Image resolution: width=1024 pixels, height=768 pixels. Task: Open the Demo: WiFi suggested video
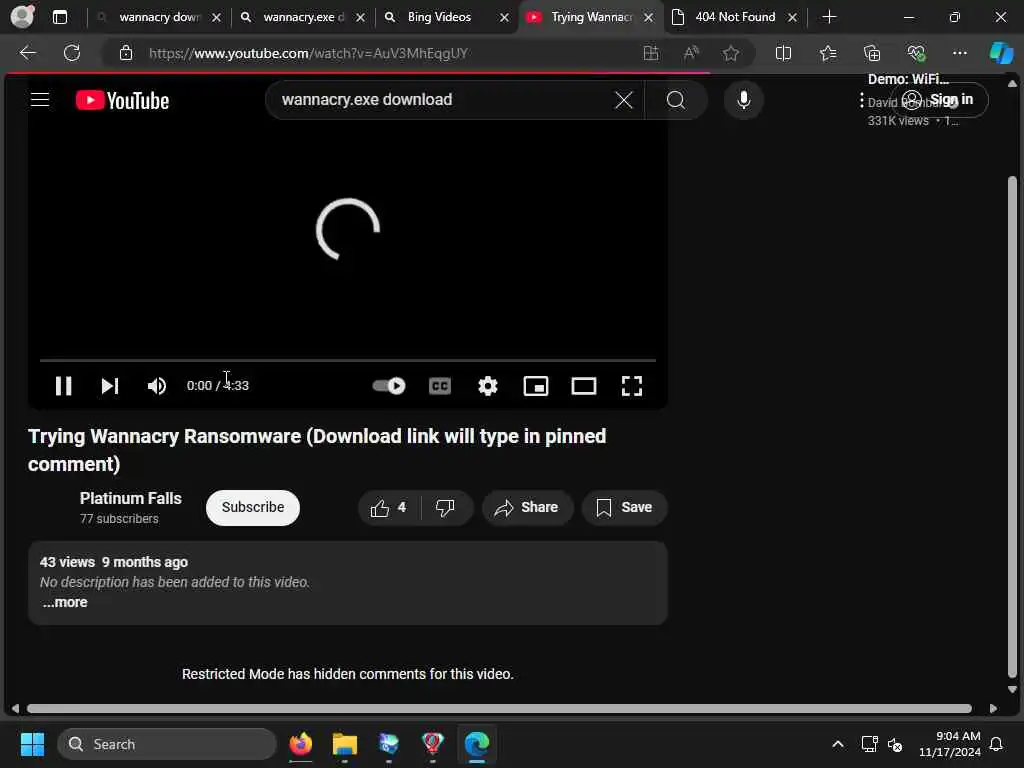click(x=907, y=79)
